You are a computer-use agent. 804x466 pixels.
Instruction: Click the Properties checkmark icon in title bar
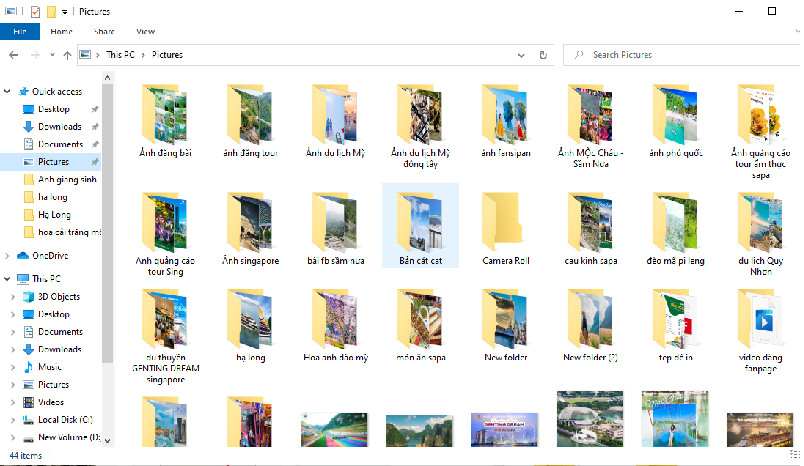click(x=35, y=11)
